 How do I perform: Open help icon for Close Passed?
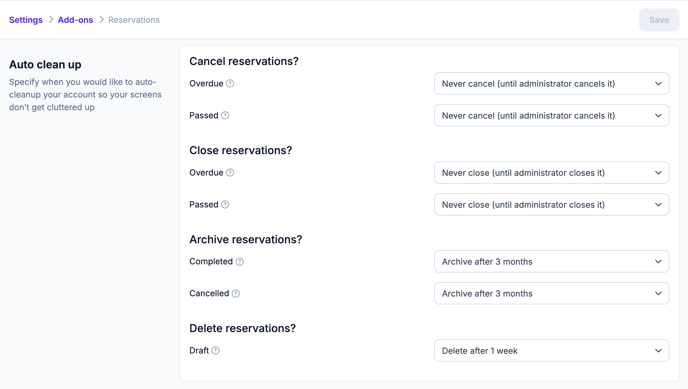pyautogui.click(x=225, y=204)
